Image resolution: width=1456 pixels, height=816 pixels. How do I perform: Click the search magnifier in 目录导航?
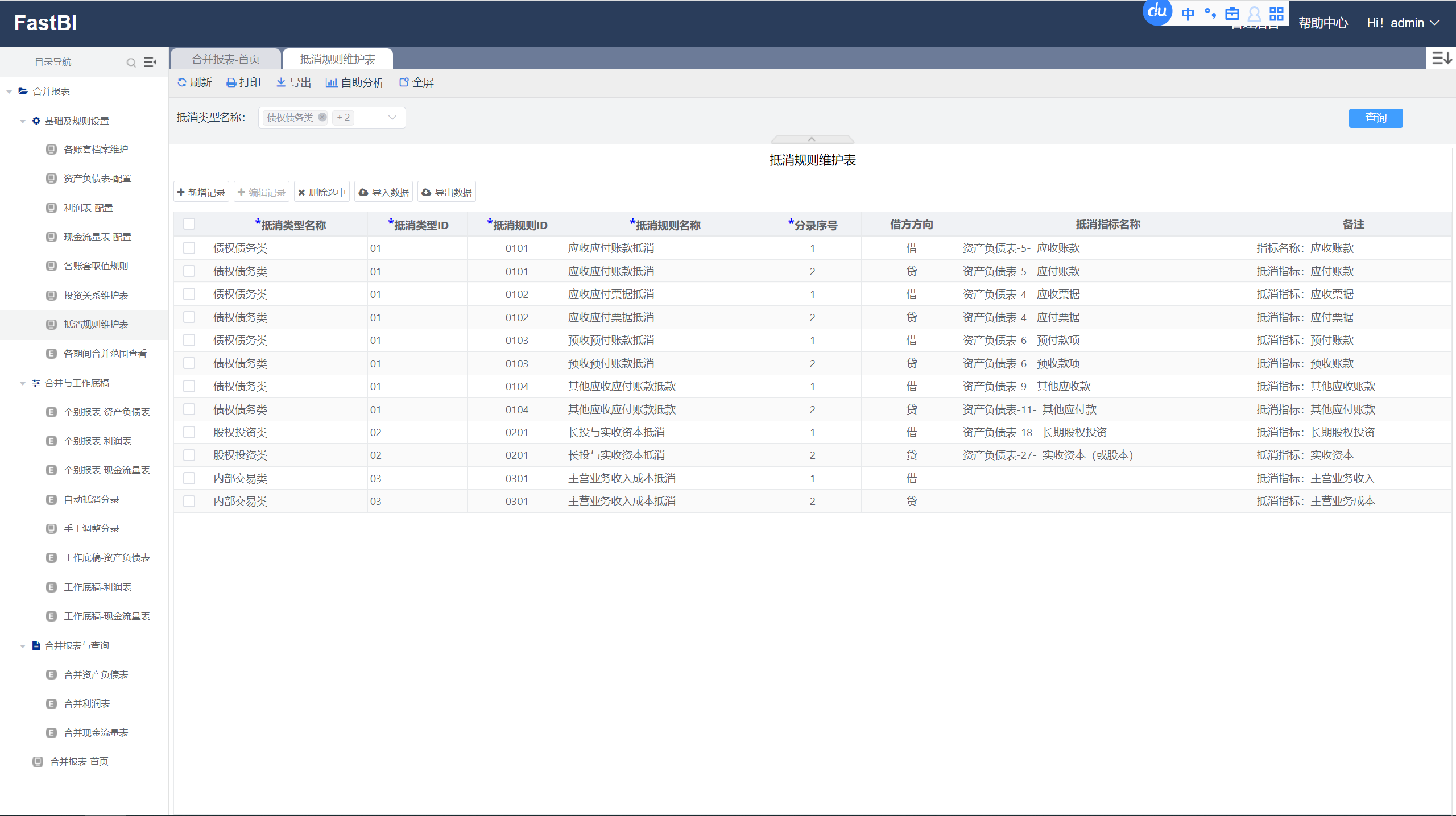pyautogui.click(x=131, y=63)
